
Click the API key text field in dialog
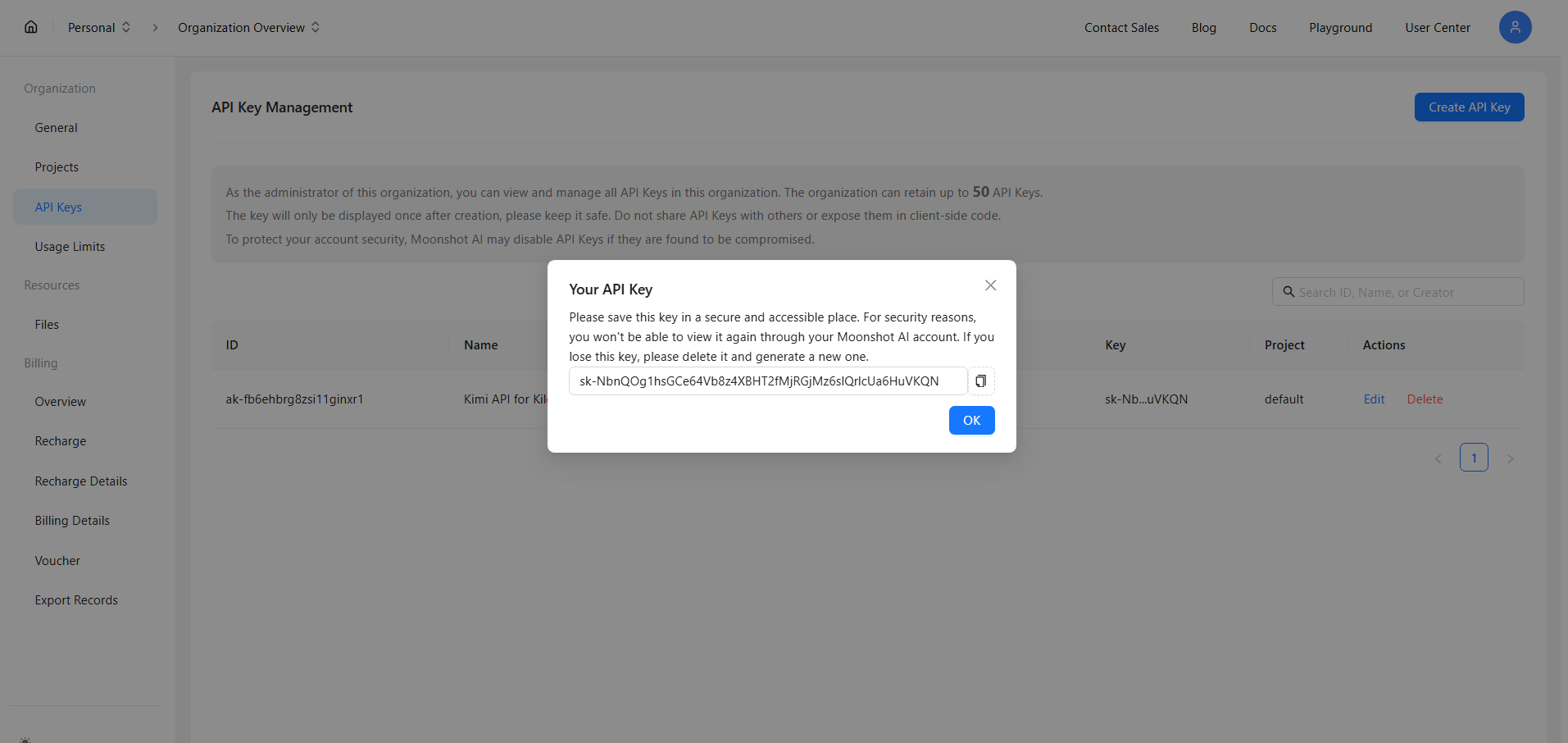(x=768, y=381)
